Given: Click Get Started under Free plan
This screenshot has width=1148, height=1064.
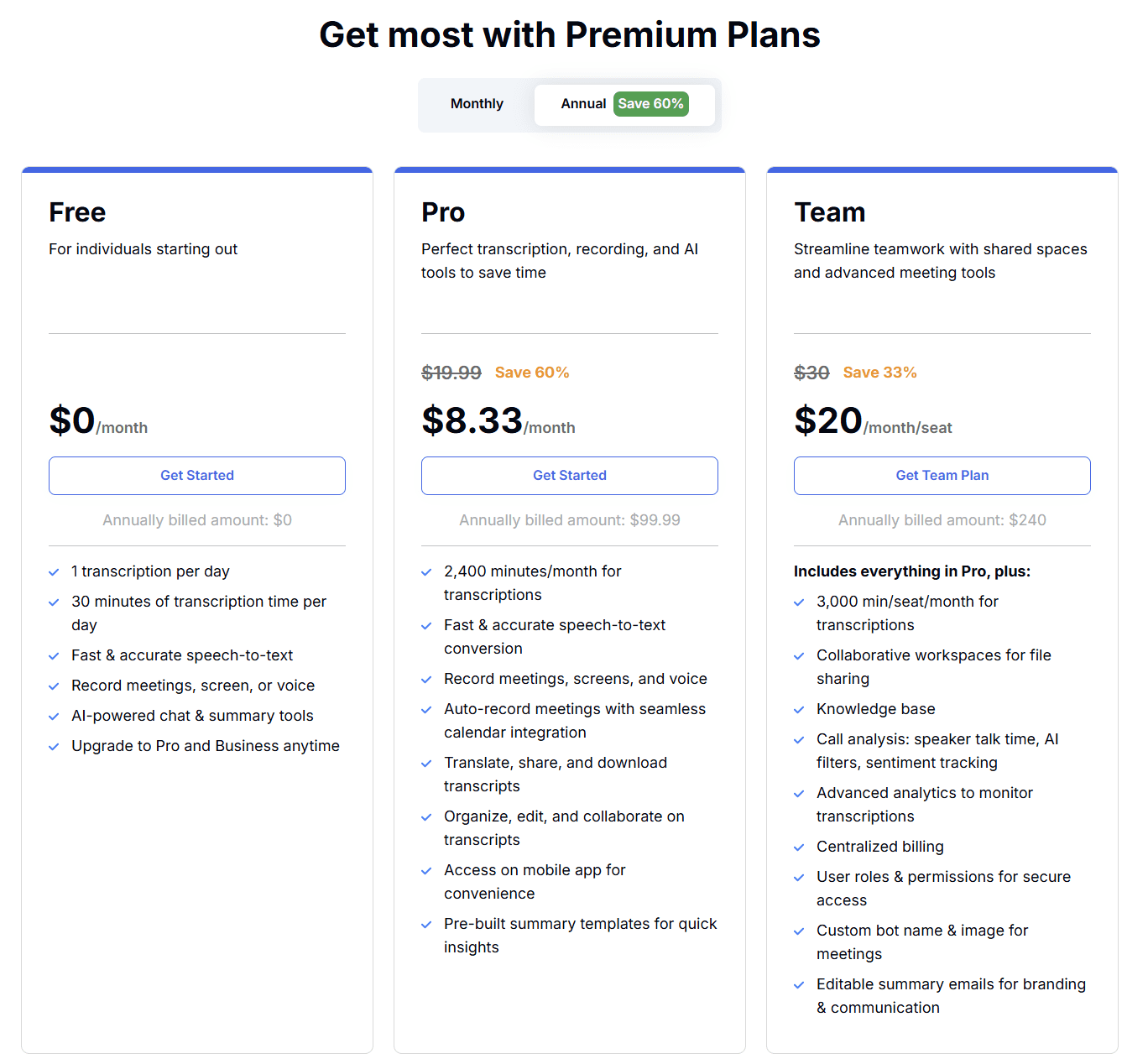Looking at the screenshot, I should (x=197, y=476).
